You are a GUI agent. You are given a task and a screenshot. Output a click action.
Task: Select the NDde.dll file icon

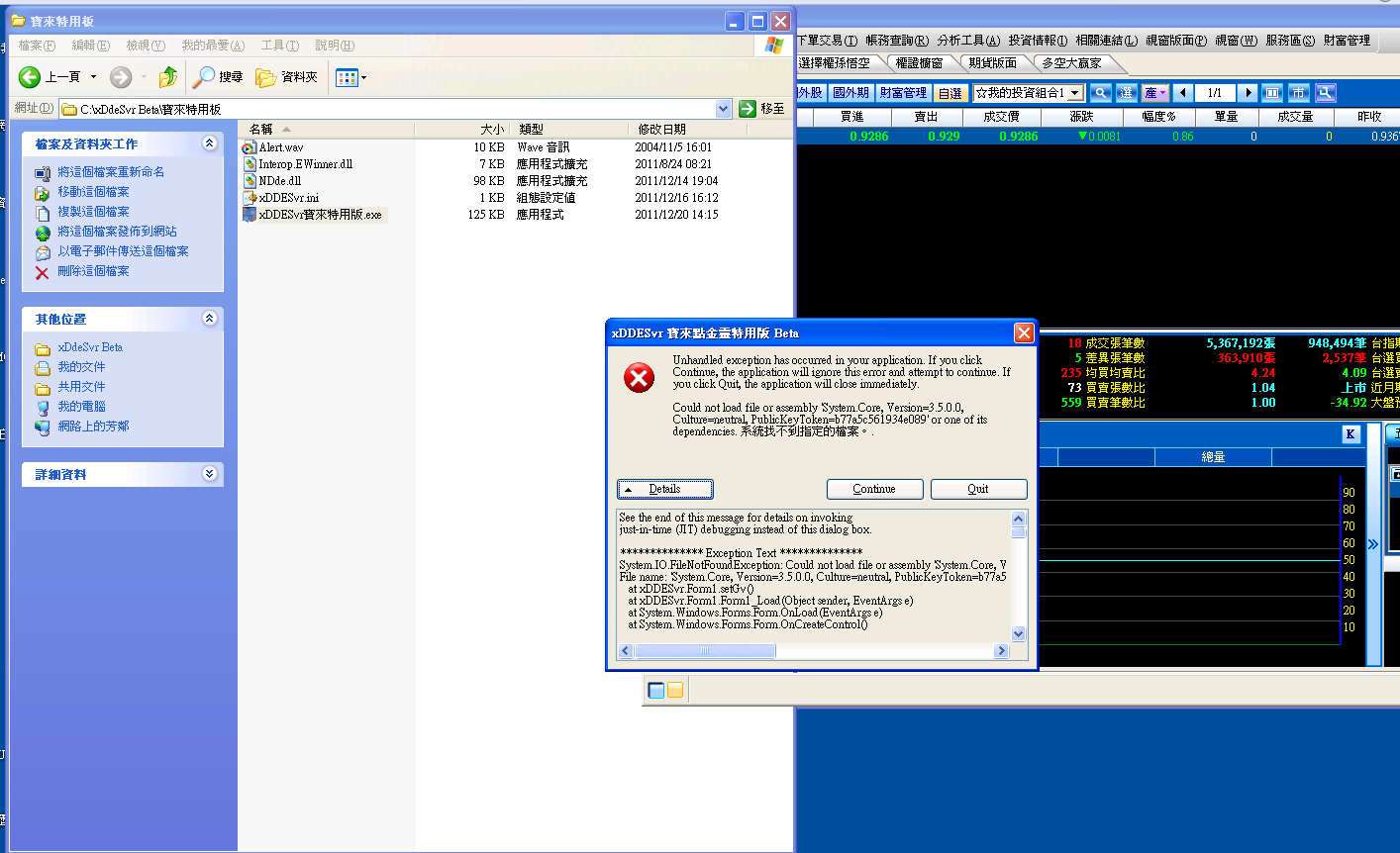click(x=250, y=181)
